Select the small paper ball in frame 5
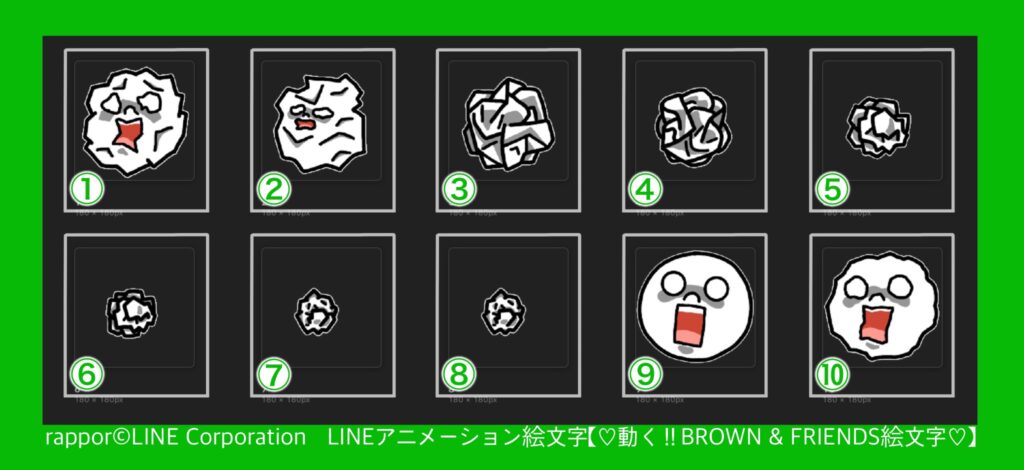The height and width of the screenshot is (470, 1024). point(878,127)
